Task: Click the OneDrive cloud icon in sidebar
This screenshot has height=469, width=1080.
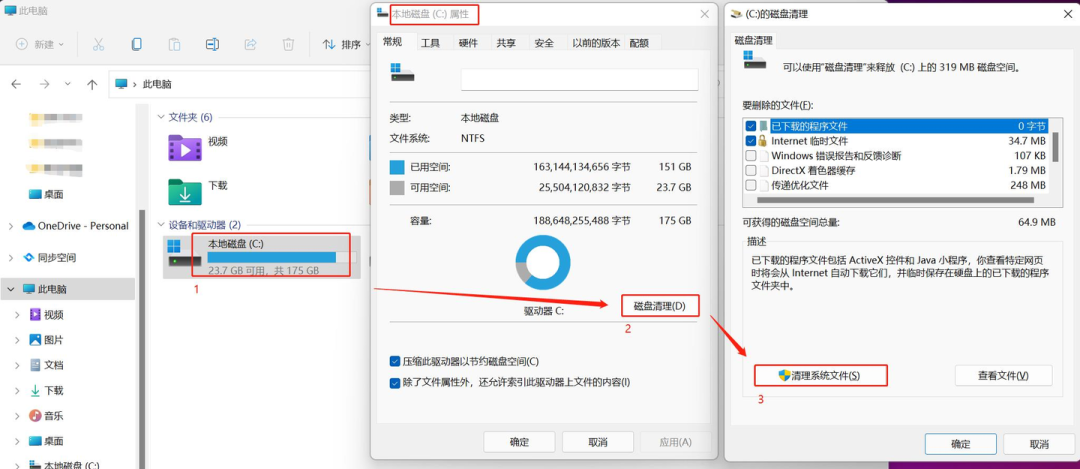Action: point(29,226)
